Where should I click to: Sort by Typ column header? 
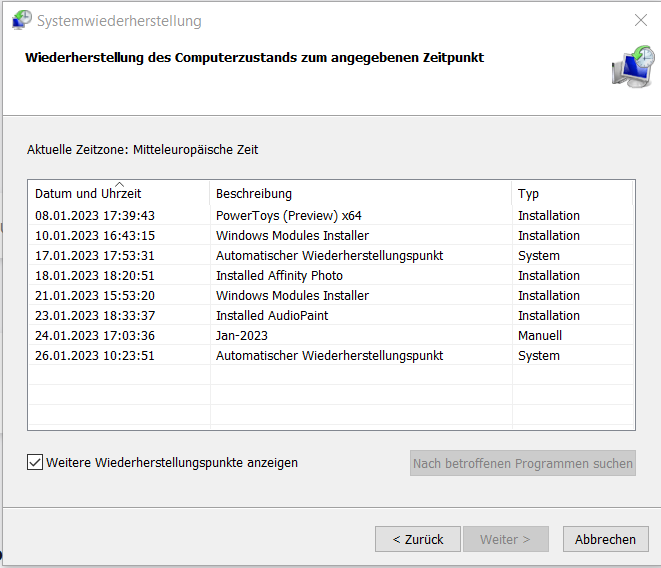[572, 194]
